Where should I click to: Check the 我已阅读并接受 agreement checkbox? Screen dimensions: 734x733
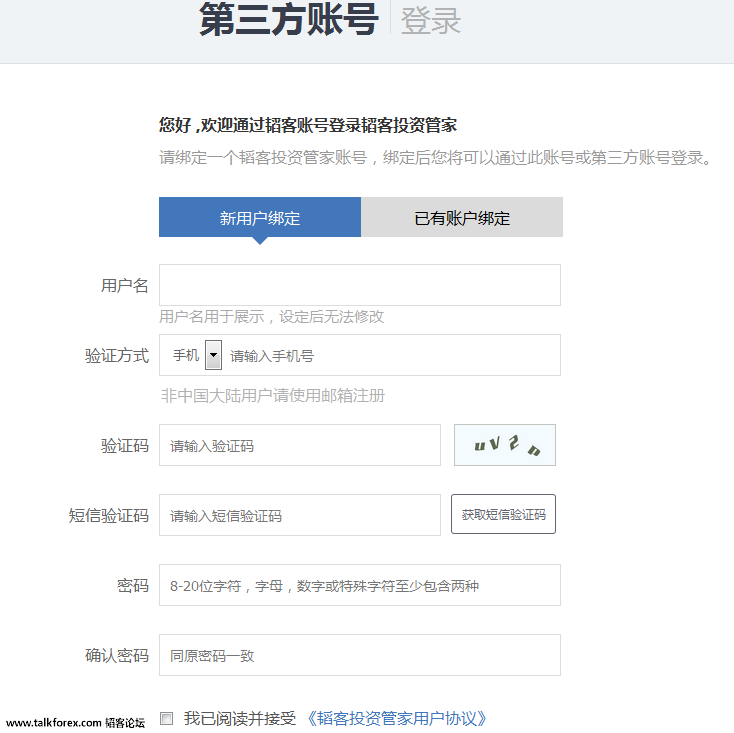pyautogui.click(x=166, y=718)
